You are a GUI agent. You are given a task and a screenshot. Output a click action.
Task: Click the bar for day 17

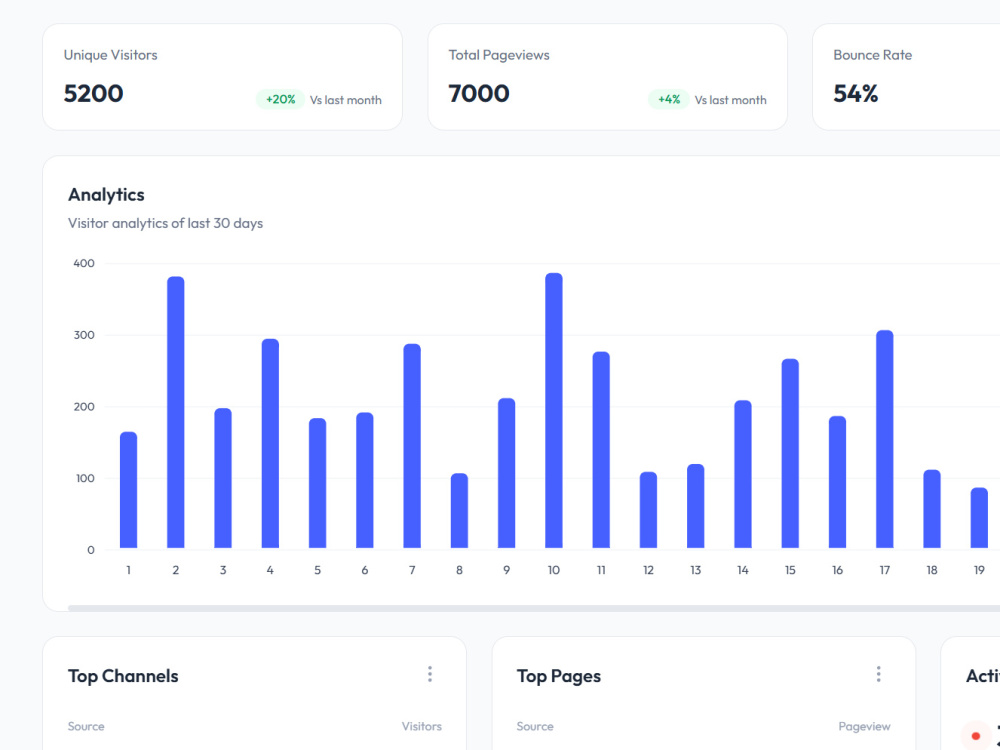(884, 439)
